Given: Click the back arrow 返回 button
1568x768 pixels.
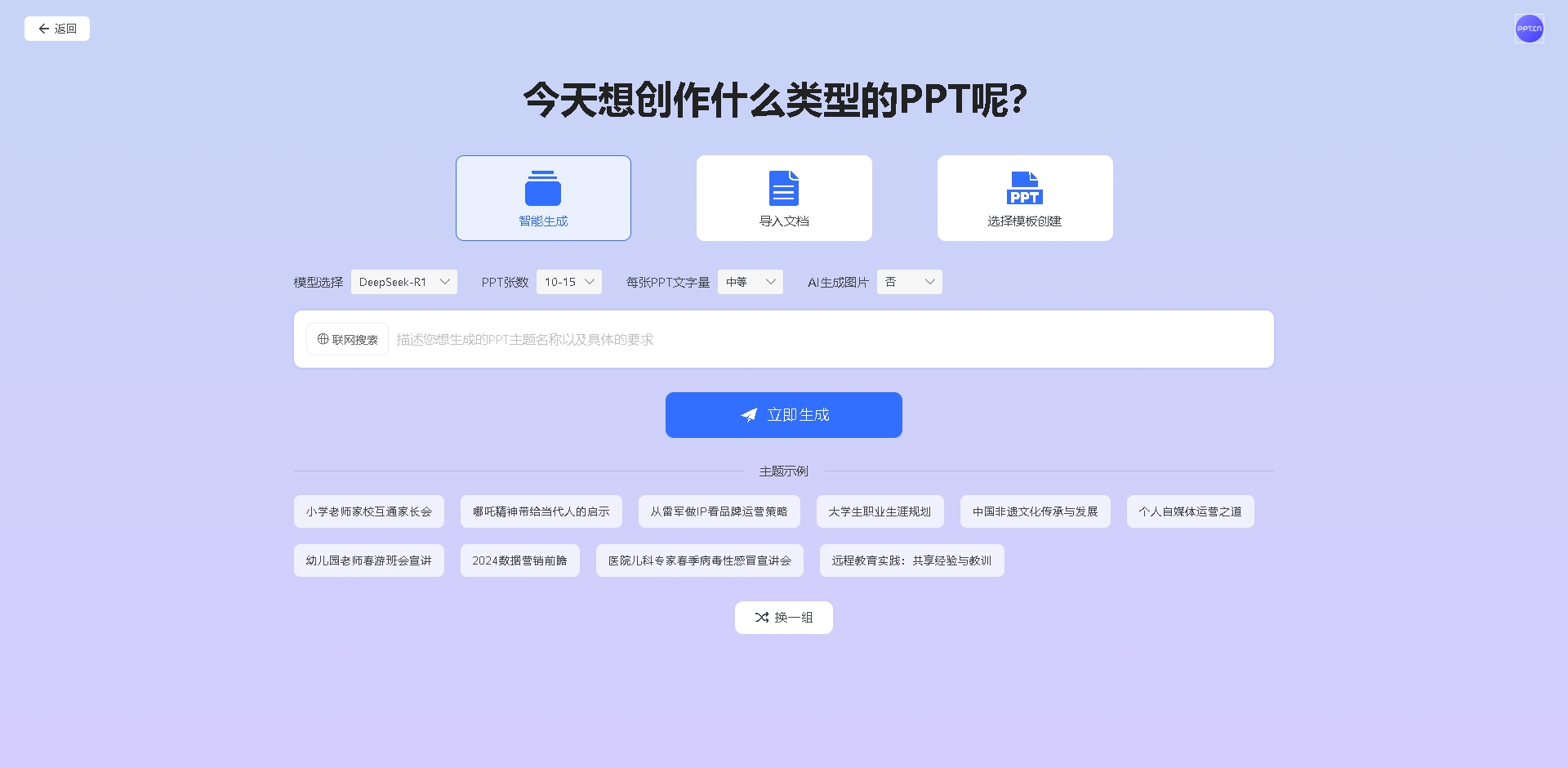Looking at the screenshot, I should 57,29.
